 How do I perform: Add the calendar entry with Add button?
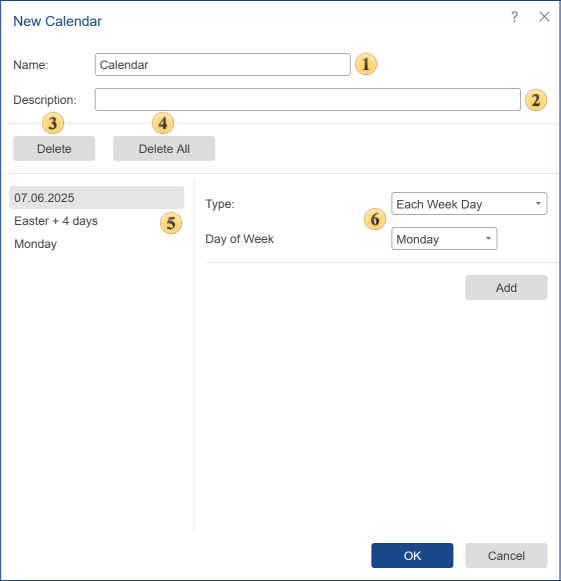[506, 288]
